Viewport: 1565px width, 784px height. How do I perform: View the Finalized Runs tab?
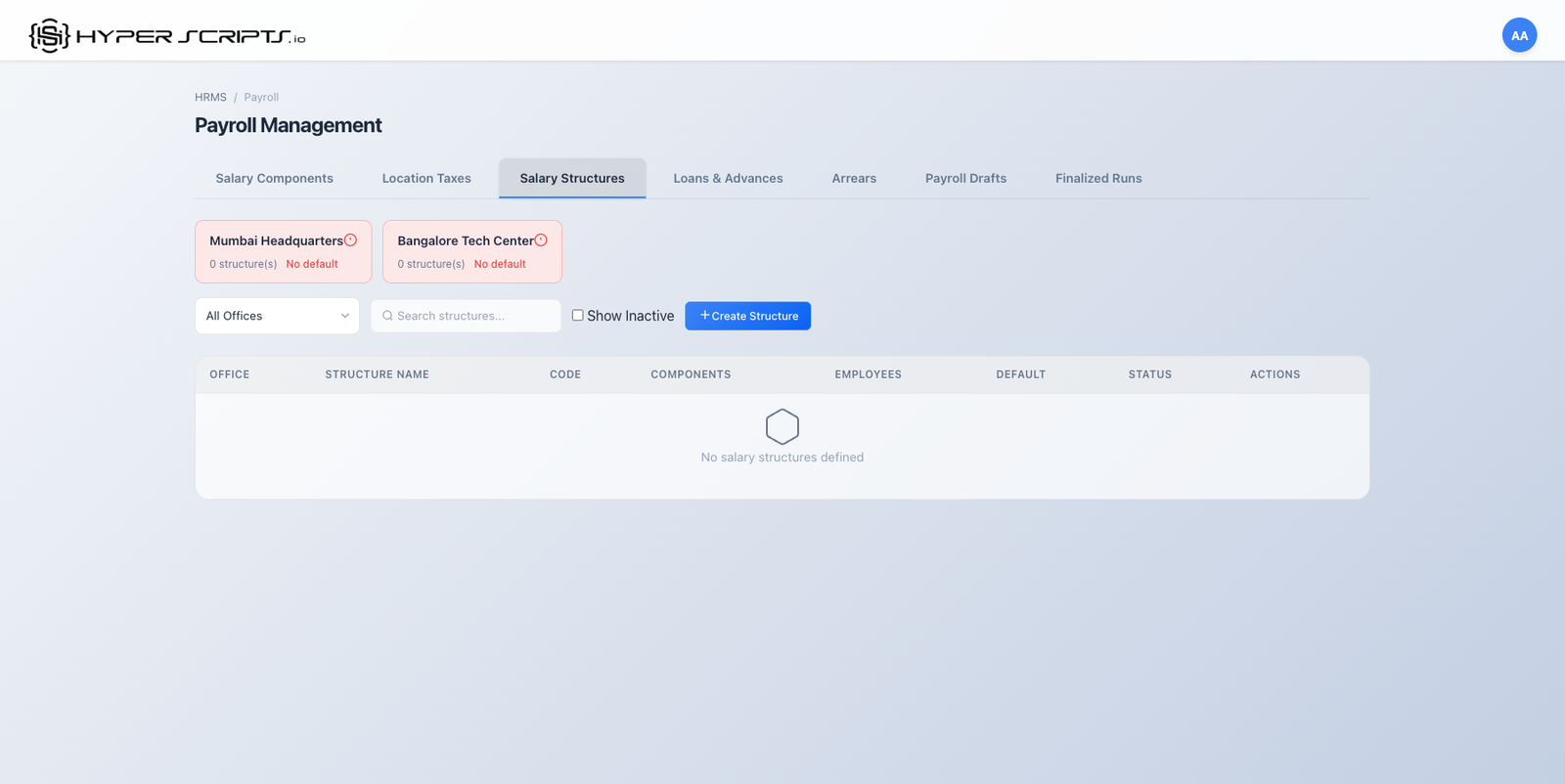[x=1098, y=178]
